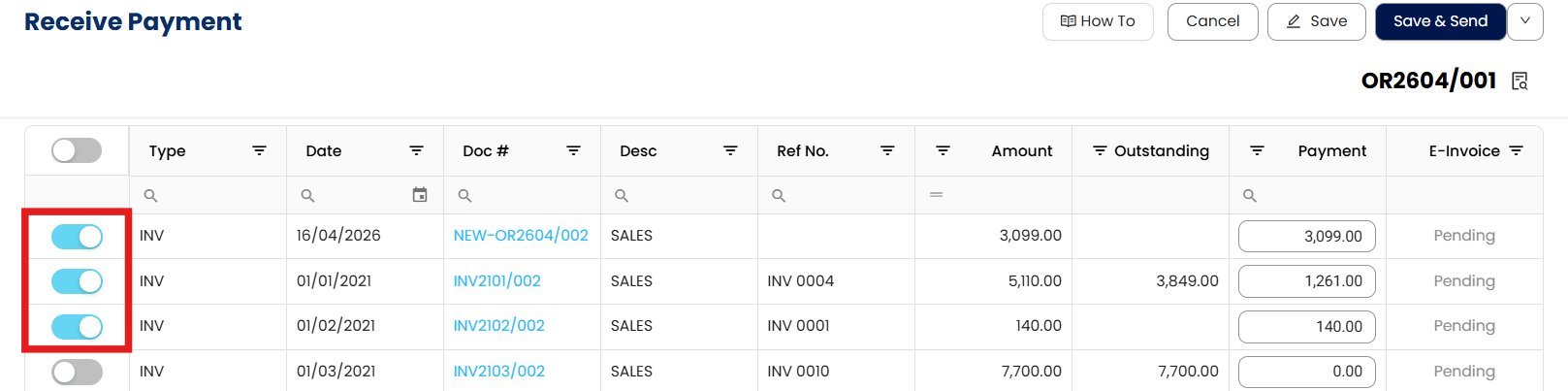1568x391 pixels.
Task: Click the How To button
Action: [1098, 21]
